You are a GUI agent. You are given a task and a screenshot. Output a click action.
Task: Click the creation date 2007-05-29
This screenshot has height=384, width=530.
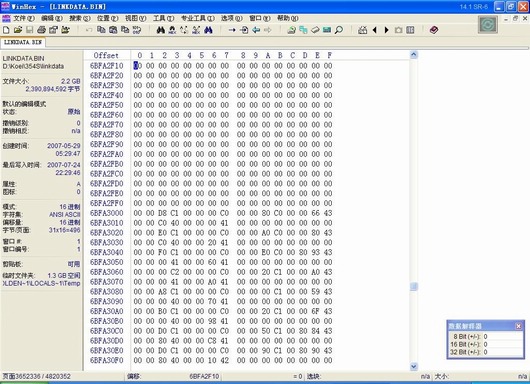tap(64, 146)
